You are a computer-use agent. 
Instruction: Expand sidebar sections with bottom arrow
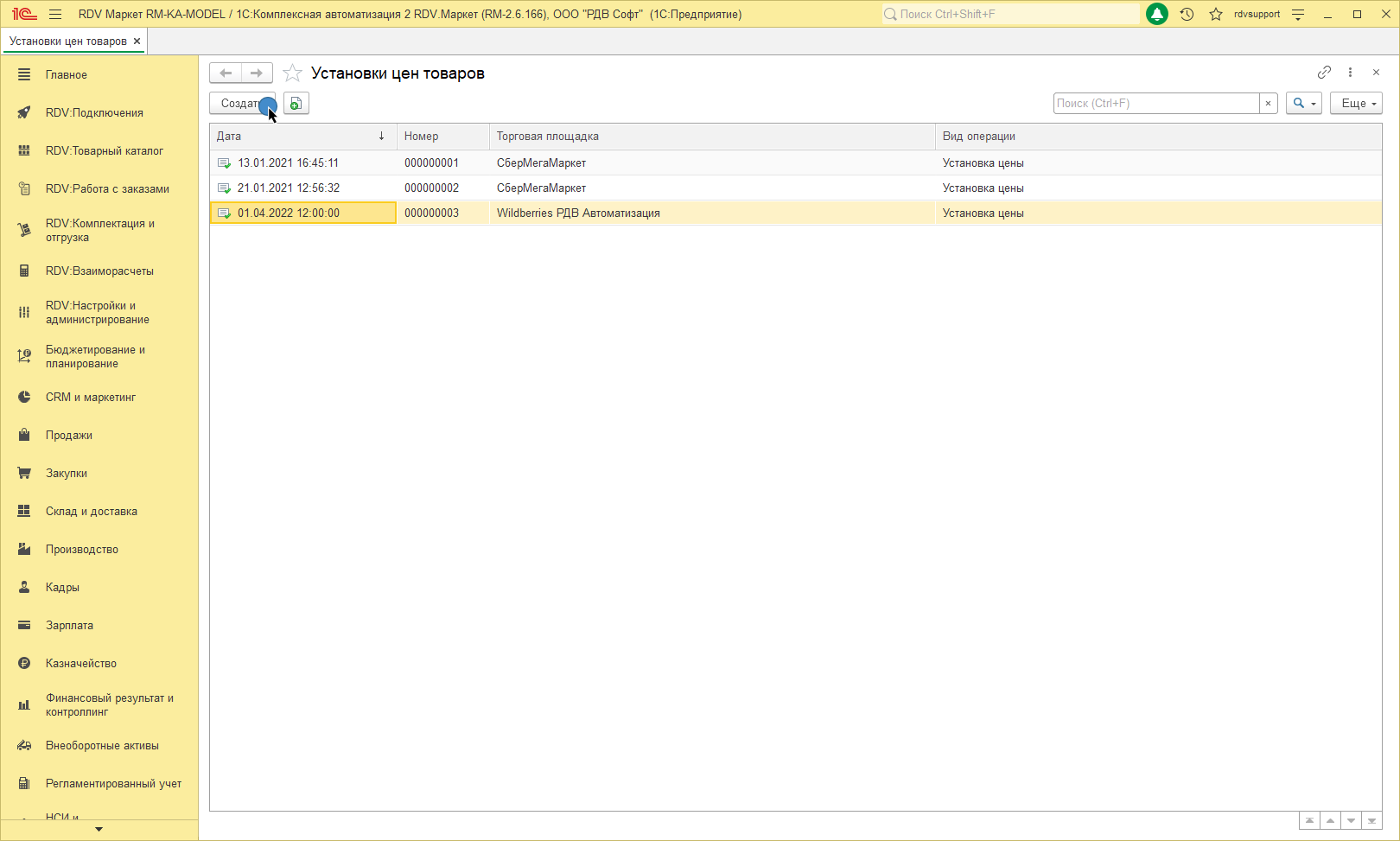pyautogui.click(x=99, y=830)
